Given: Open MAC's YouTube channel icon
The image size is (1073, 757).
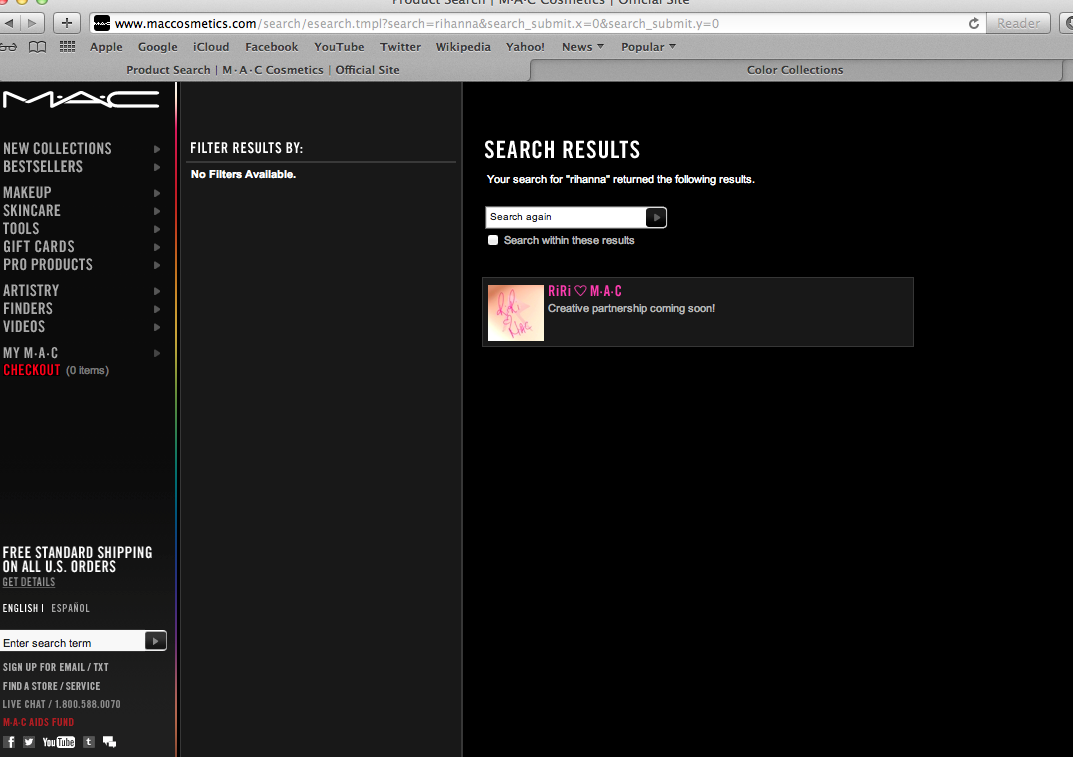Looking at the screenshot, I should pyautogui.click(x=59, y=742).
